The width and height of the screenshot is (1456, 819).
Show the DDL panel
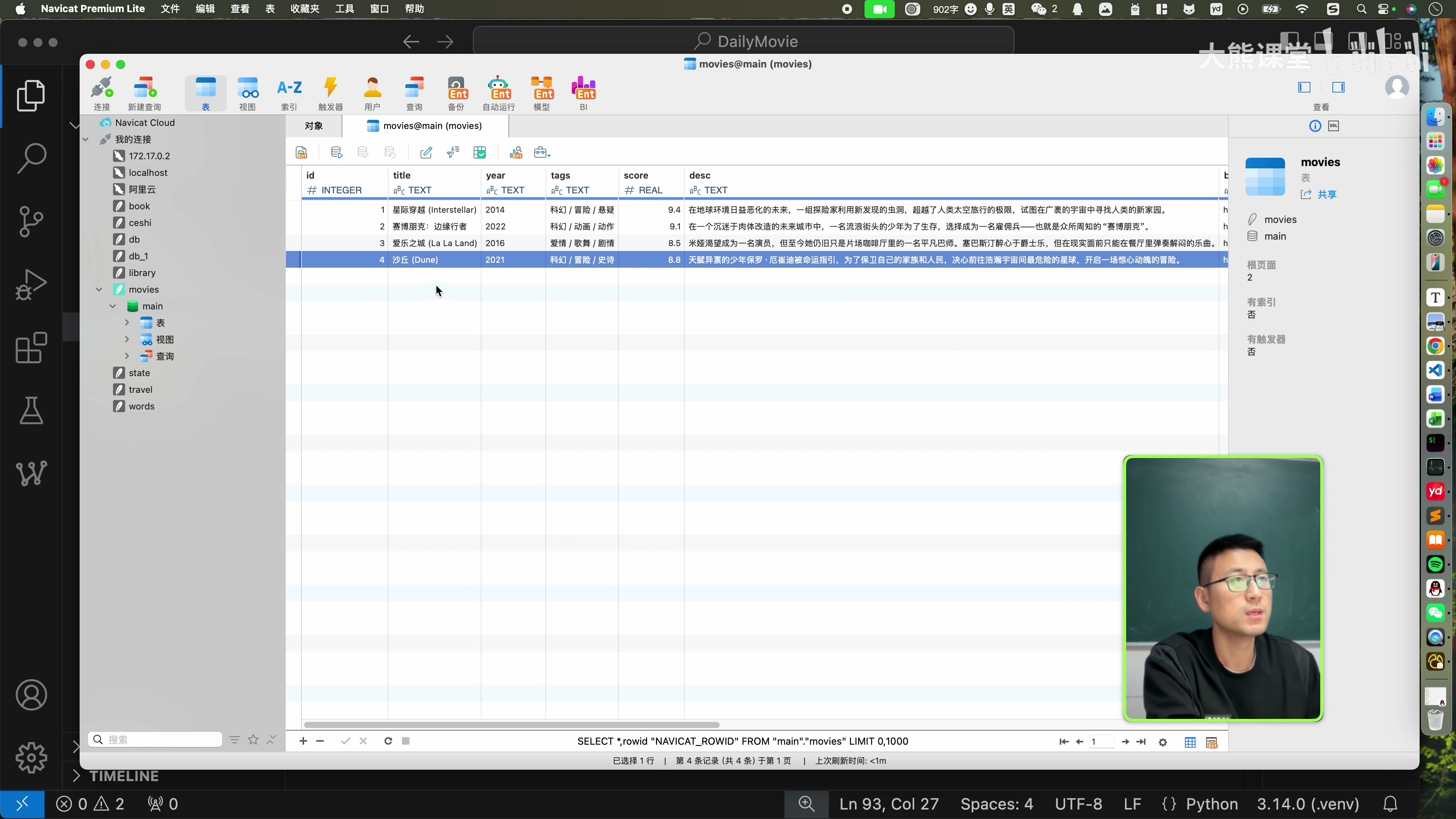(x=1334, y=126)
